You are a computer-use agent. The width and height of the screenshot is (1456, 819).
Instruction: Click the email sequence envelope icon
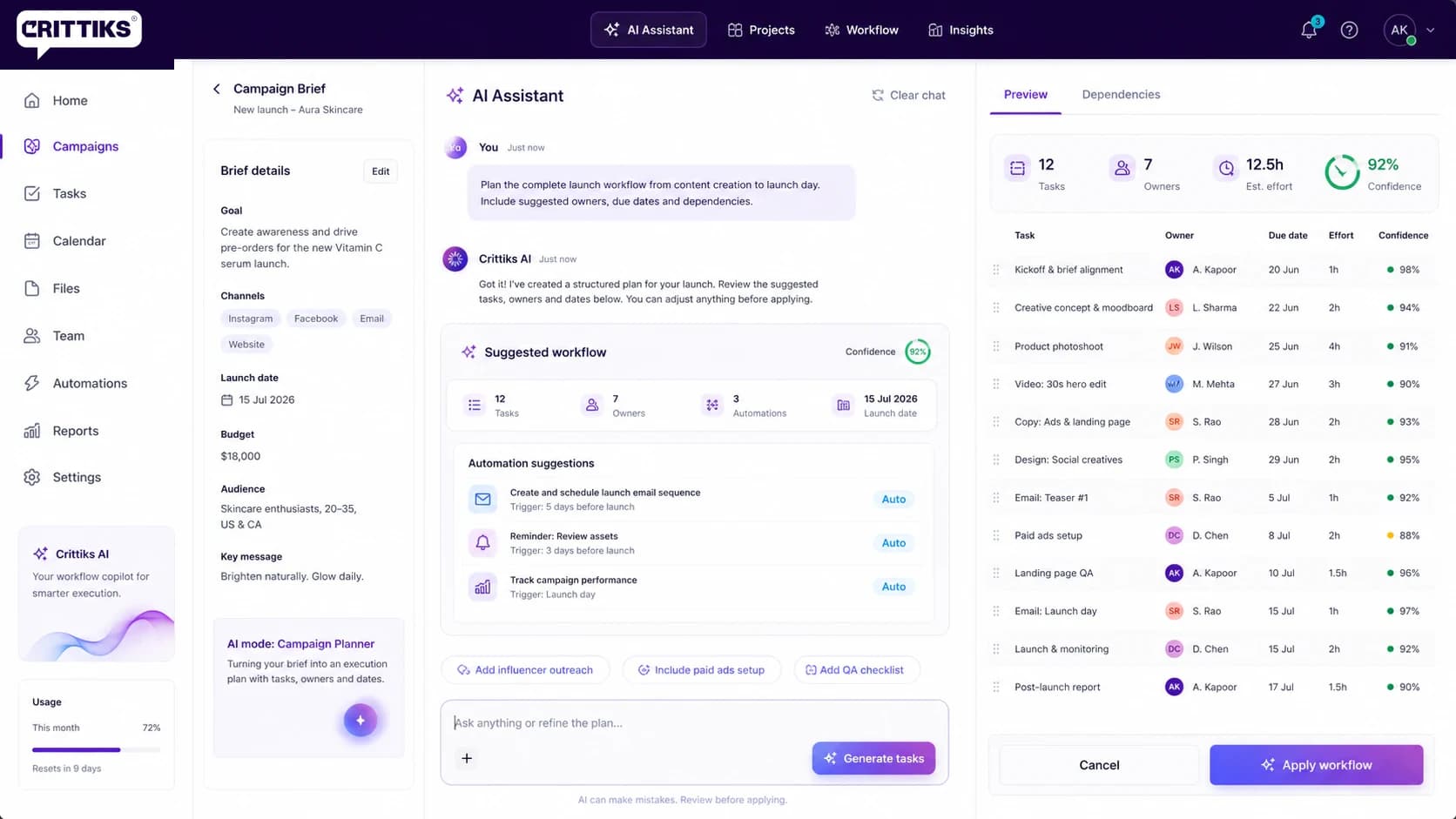pos(482,500)
